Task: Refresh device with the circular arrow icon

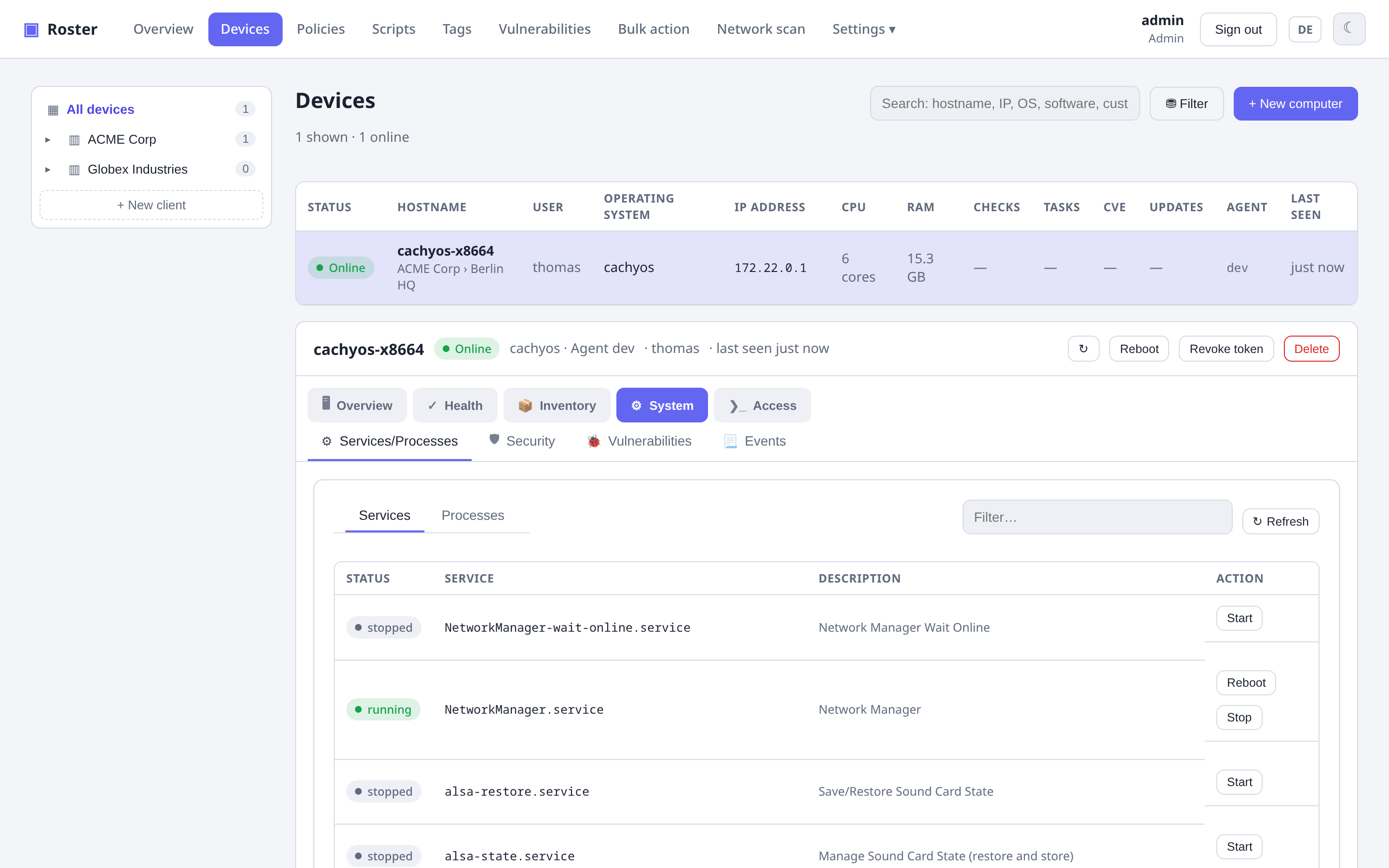Action: [x=1083, y=349]
